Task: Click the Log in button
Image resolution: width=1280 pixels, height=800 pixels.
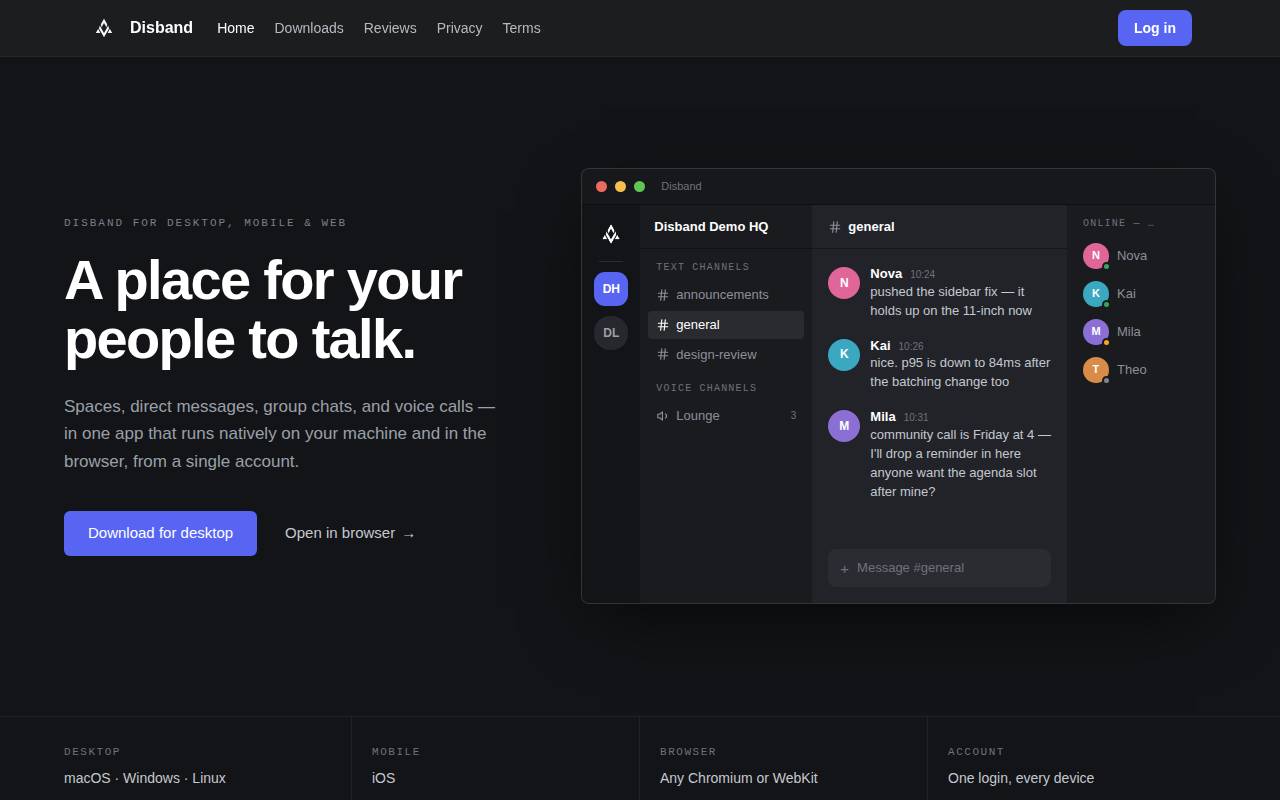Action: 1155,28
